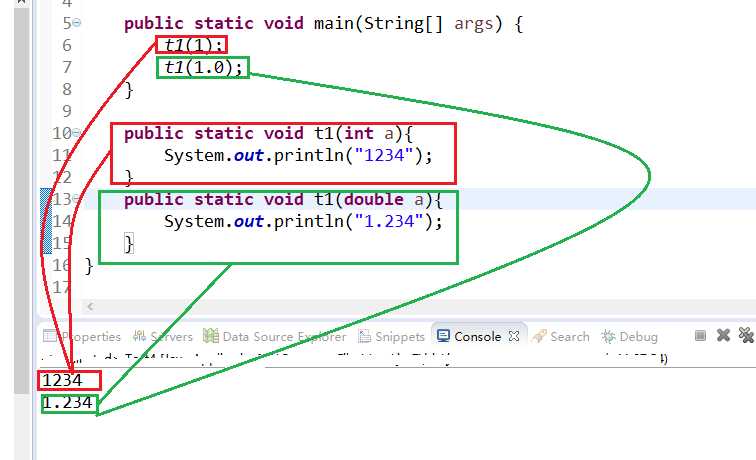Click Remove All Terminated Launches double-X icon
The image size is (756, 460).
pos(746,335)
